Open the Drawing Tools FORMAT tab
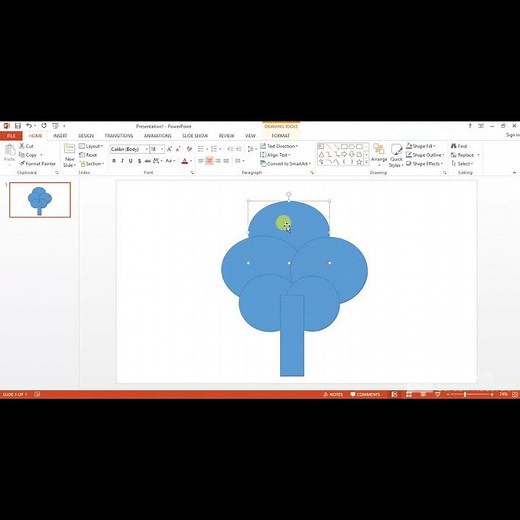The height and width of the screenshot is (520, 520). click(281, 136)
